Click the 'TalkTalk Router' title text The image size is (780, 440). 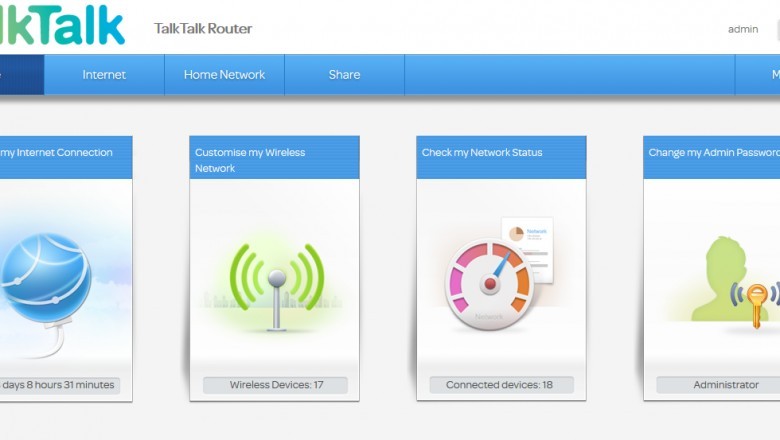(203, 28)
